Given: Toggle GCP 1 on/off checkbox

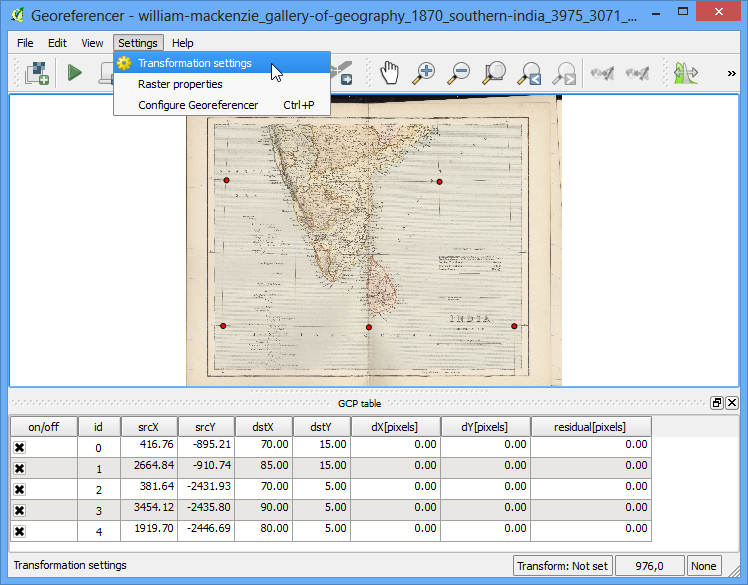Looking at the screenshot, I should coord(20,469).
